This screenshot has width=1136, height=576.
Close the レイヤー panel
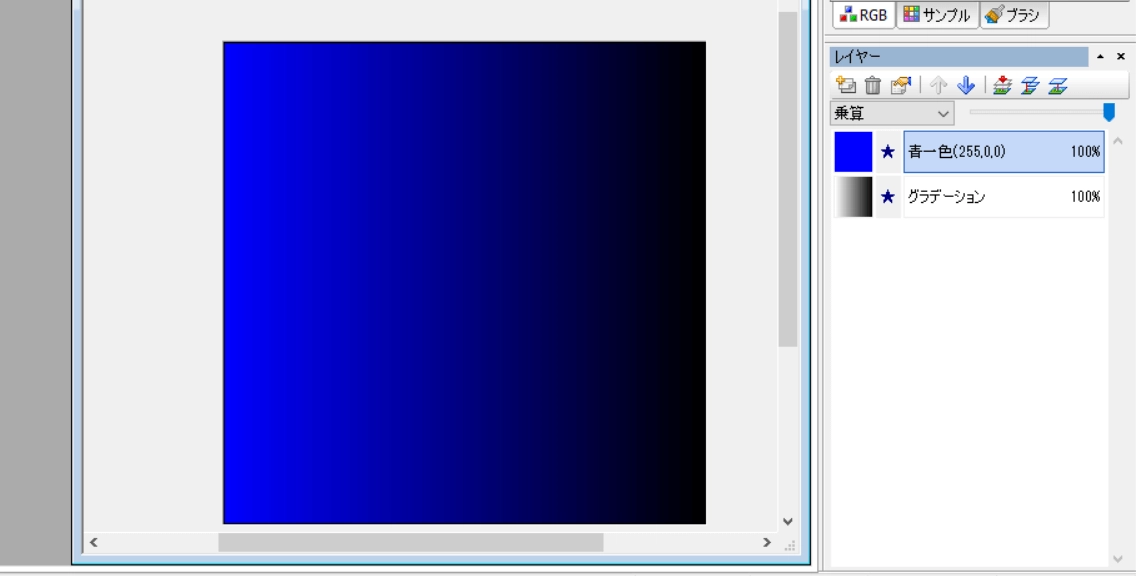point(1120,57)
